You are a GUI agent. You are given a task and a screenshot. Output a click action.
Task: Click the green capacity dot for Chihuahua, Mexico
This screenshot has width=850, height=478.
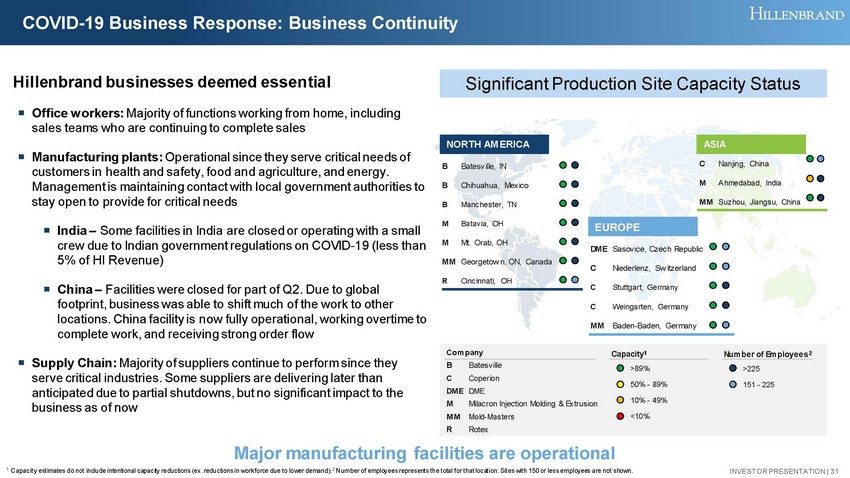pos(564,184)
